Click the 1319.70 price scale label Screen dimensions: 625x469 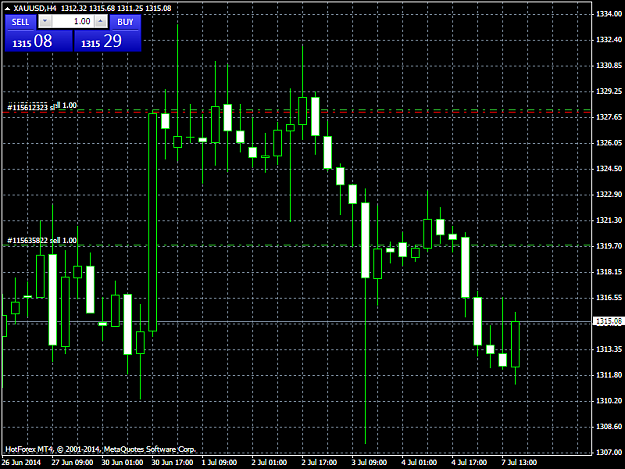point(609,246)
